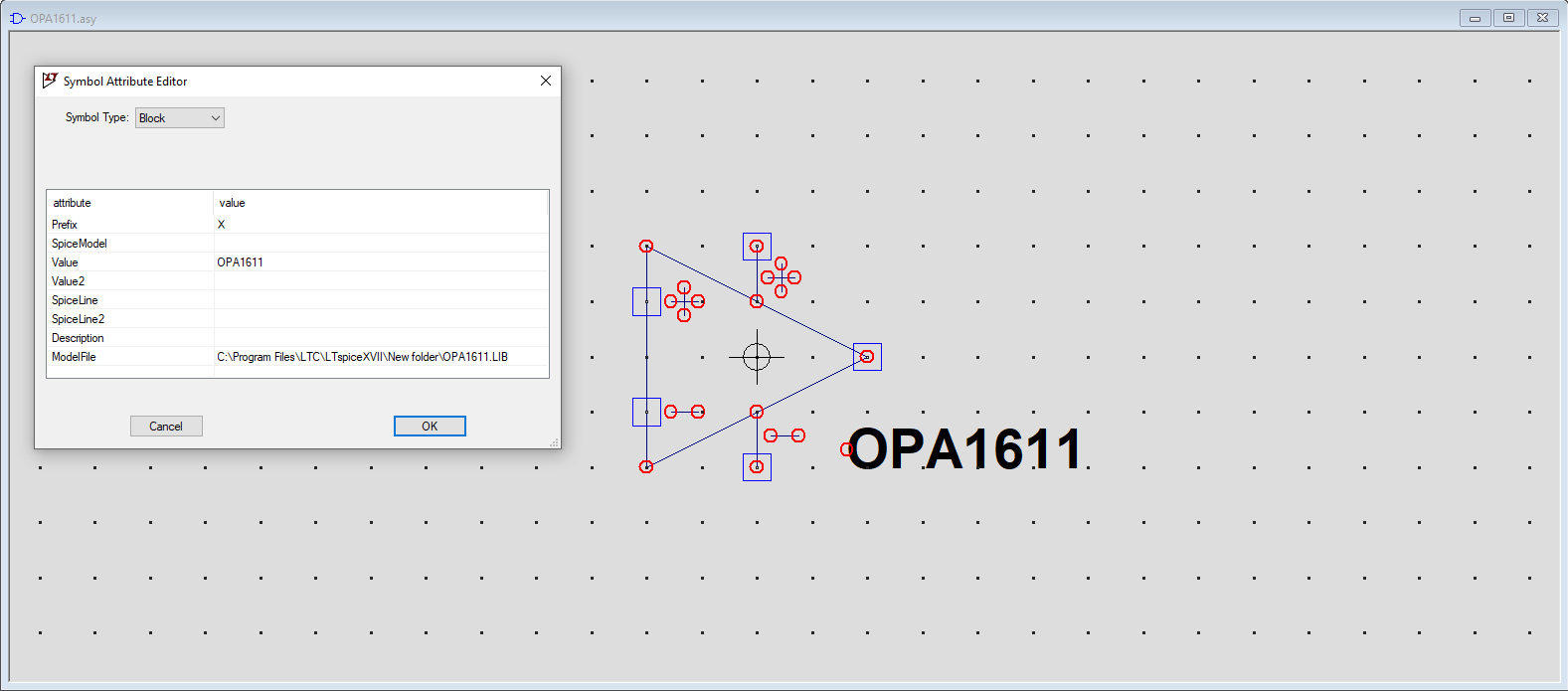Click the Description attribute row
Screen dimensions: 1568x691
point(297,337)
